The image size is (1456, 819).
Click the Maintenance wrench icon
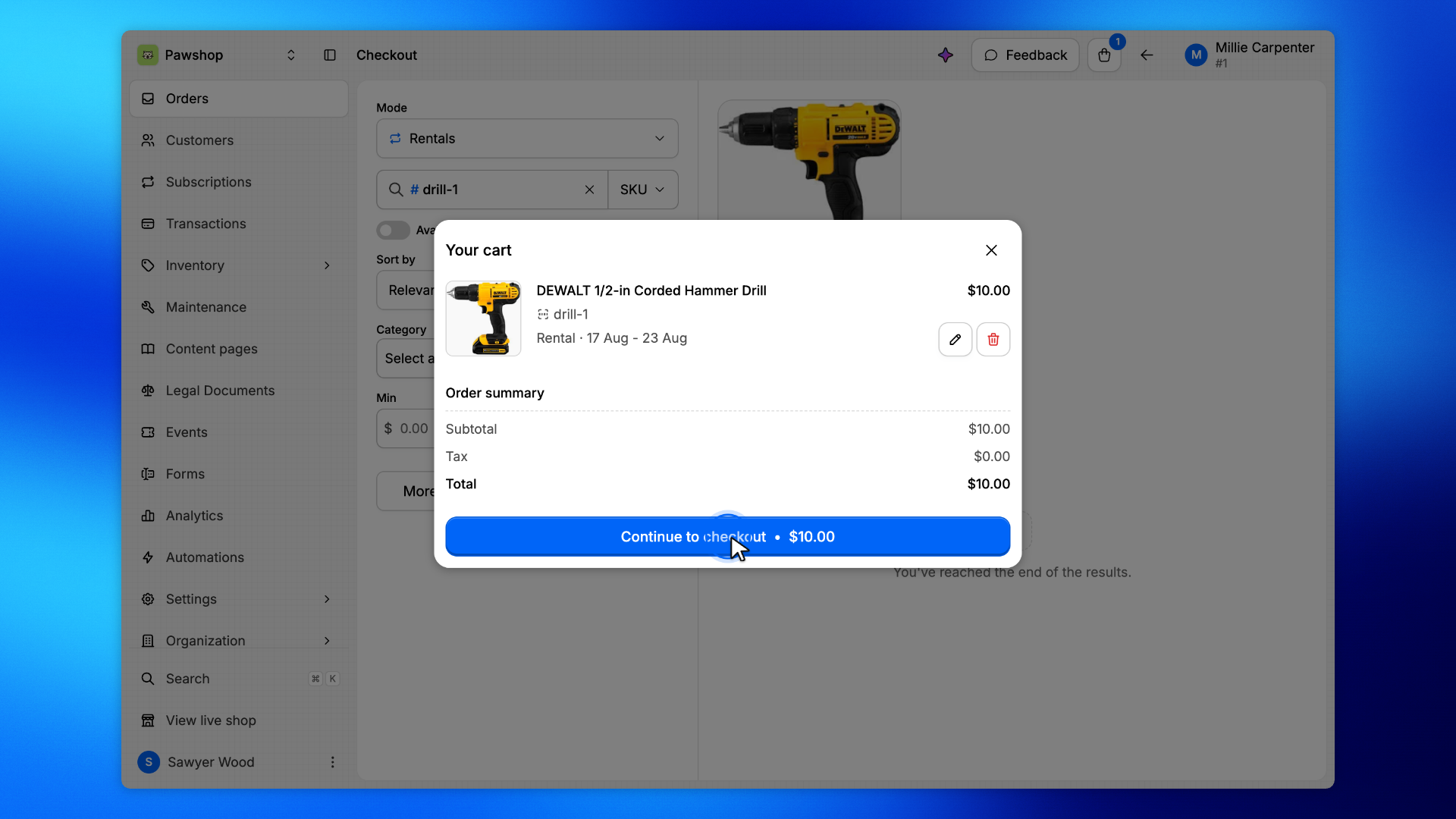(148, 307)
